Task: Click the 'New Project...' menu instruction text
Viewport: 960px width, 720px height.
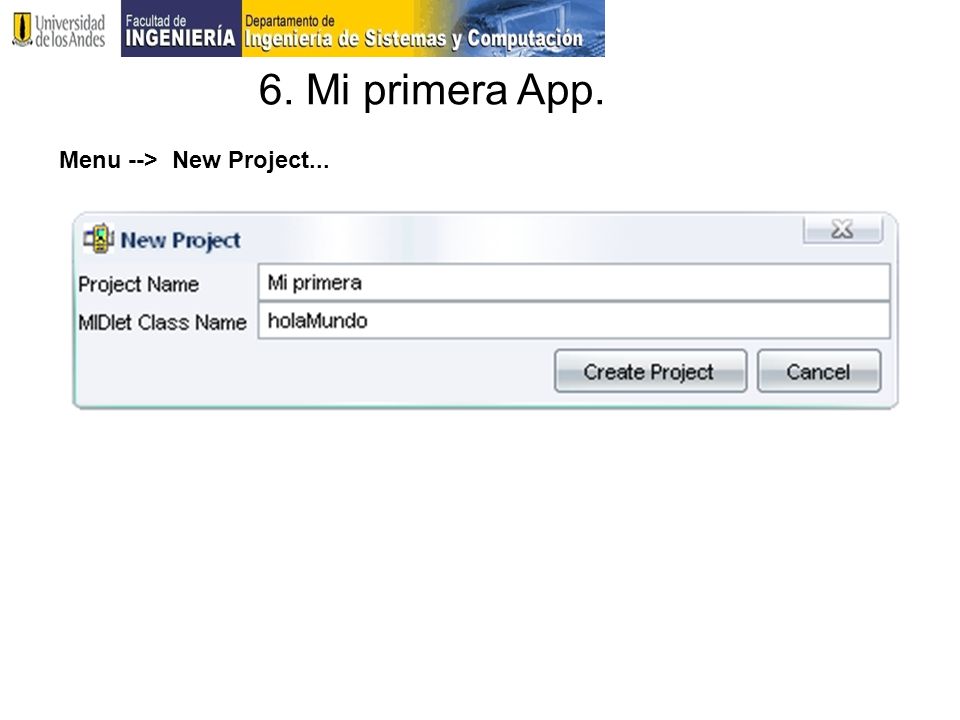Action: 251,160
